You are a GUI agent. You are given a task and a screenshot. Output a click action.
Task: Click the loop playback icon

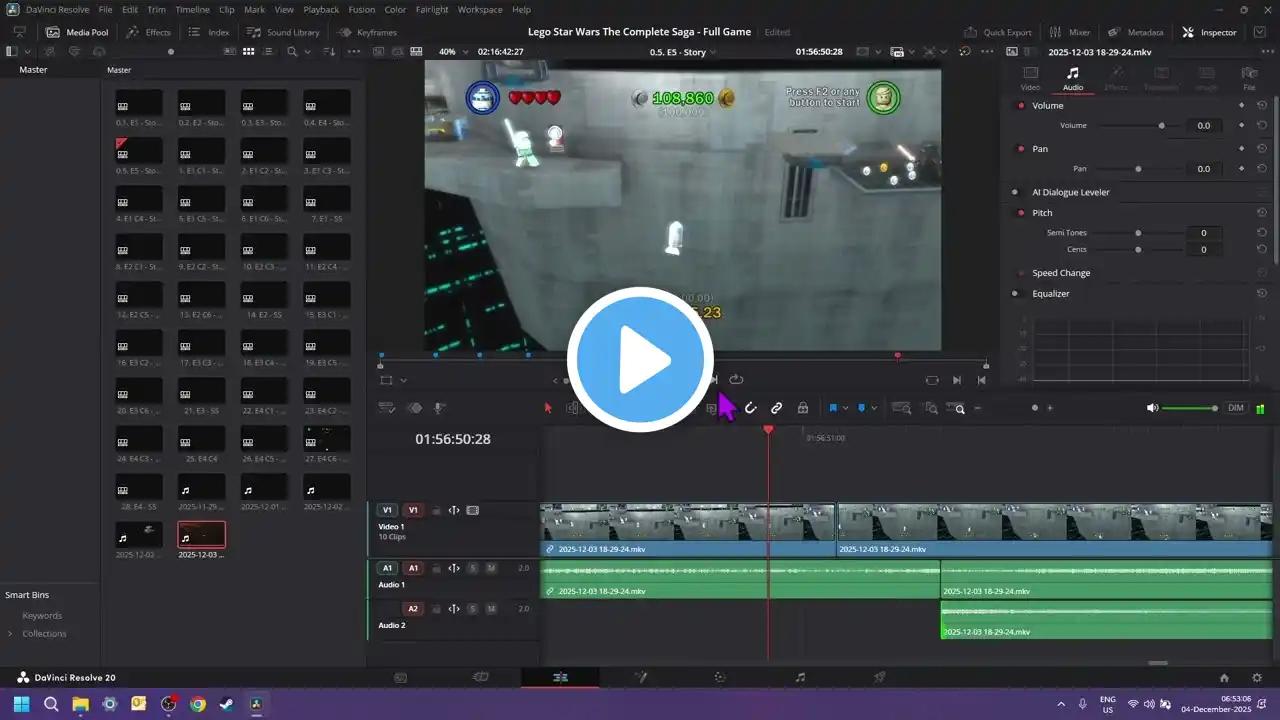[x=736, y=380]
